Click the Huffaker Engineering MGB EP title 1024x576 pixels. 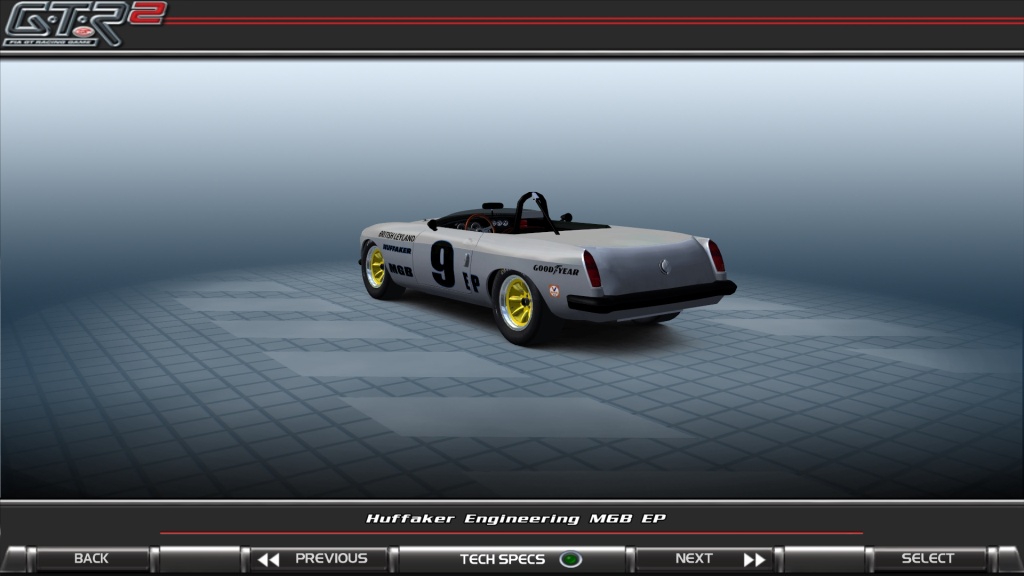point(515,519)
